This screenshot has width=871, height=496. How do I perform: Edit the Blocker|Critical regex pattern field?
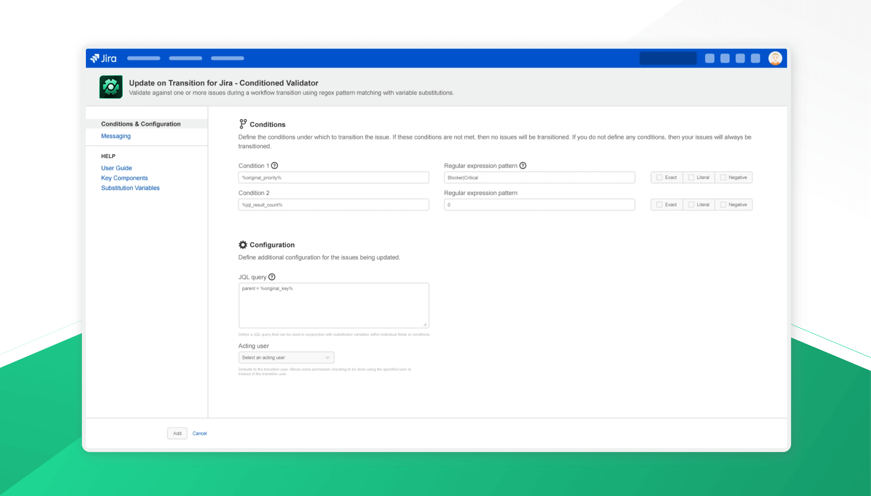point(539,178)
